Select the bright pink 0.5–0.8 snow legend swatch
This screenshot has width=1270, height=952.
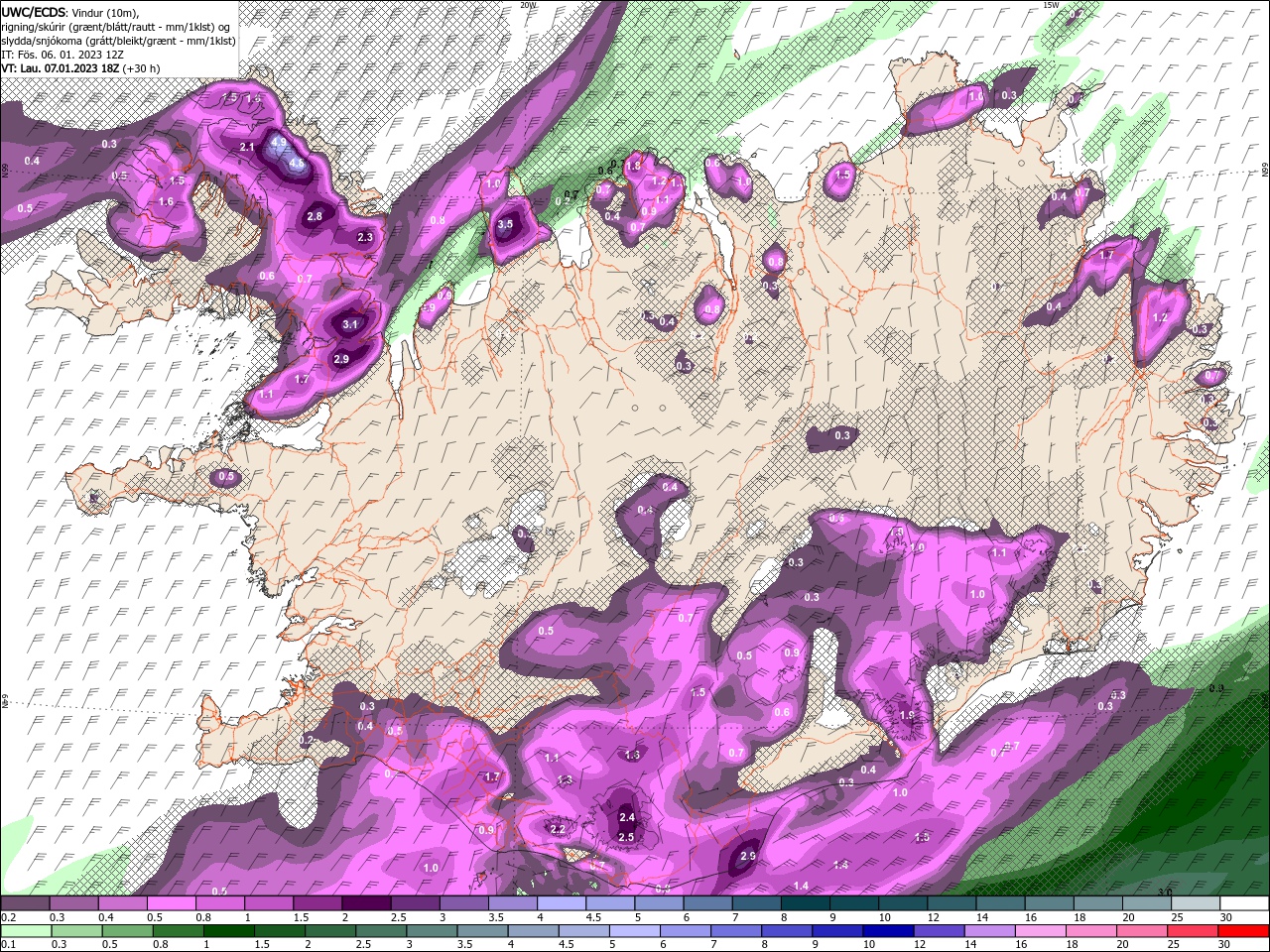pos(171,903)
